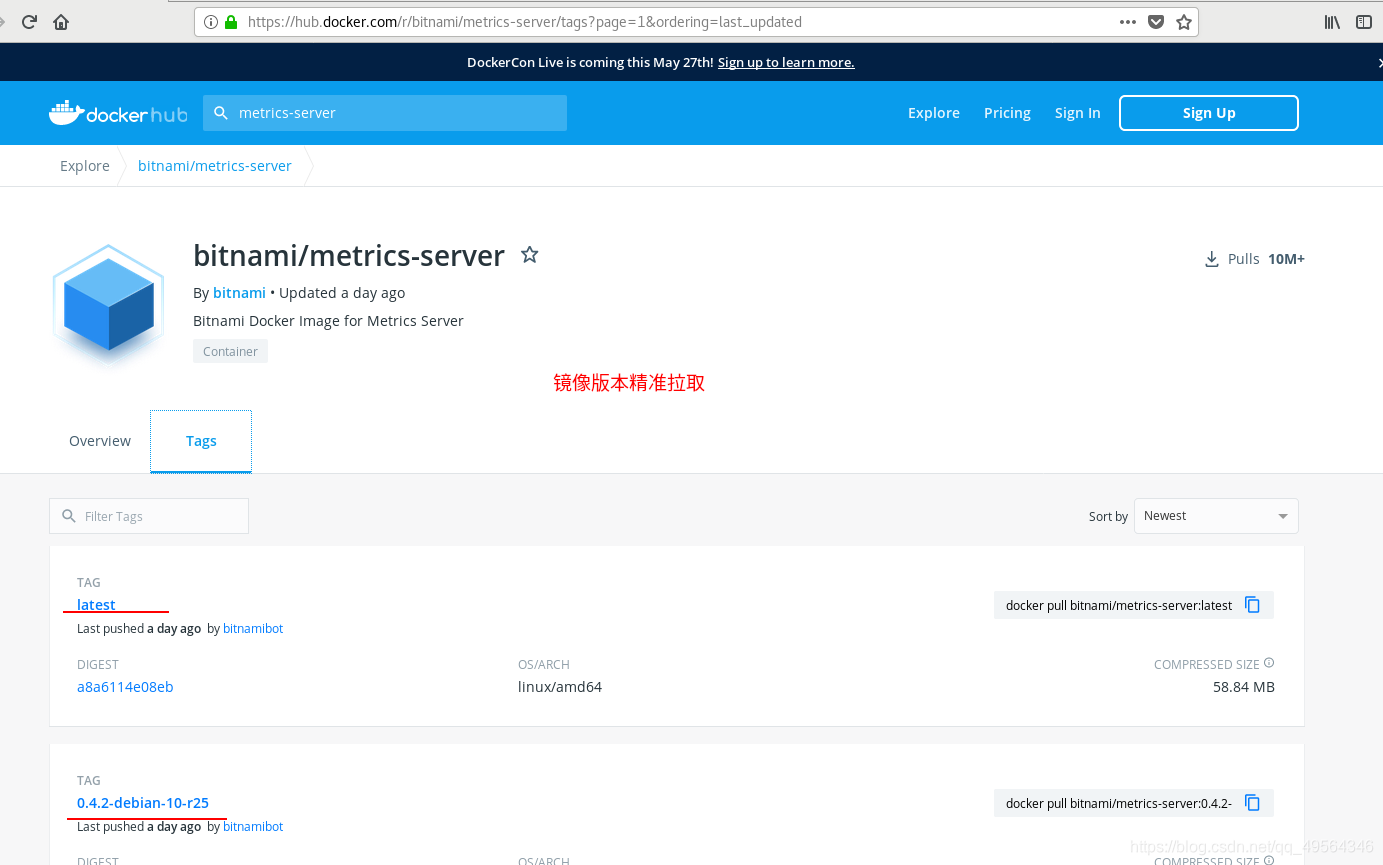Open the Sort by Newest dropdown
Viewport: 1383px width, 865px height.
(x=1216, y=516)
